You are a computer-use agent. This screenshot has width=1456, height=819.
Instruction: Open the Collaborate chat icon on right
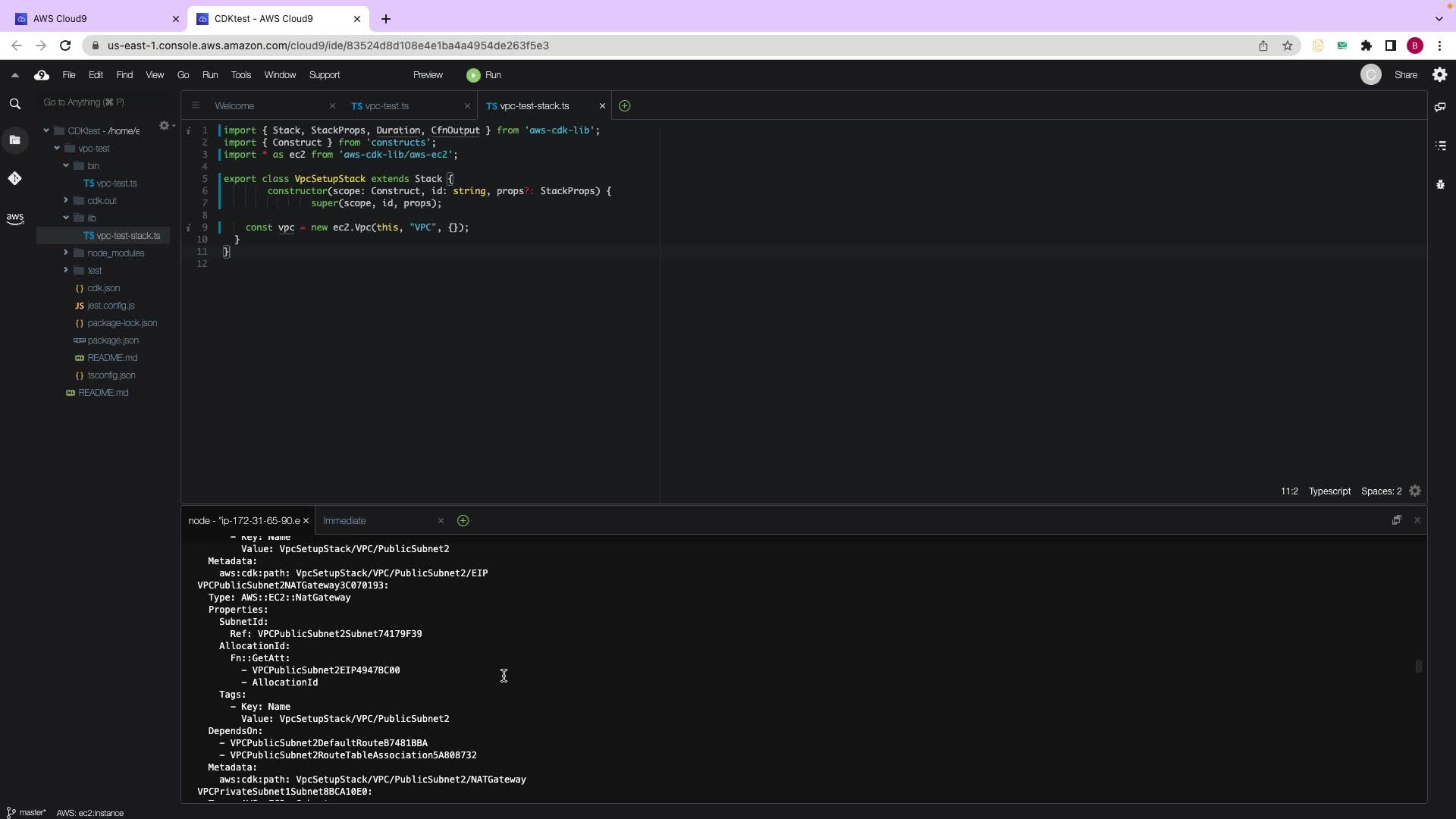(1440, 107)
